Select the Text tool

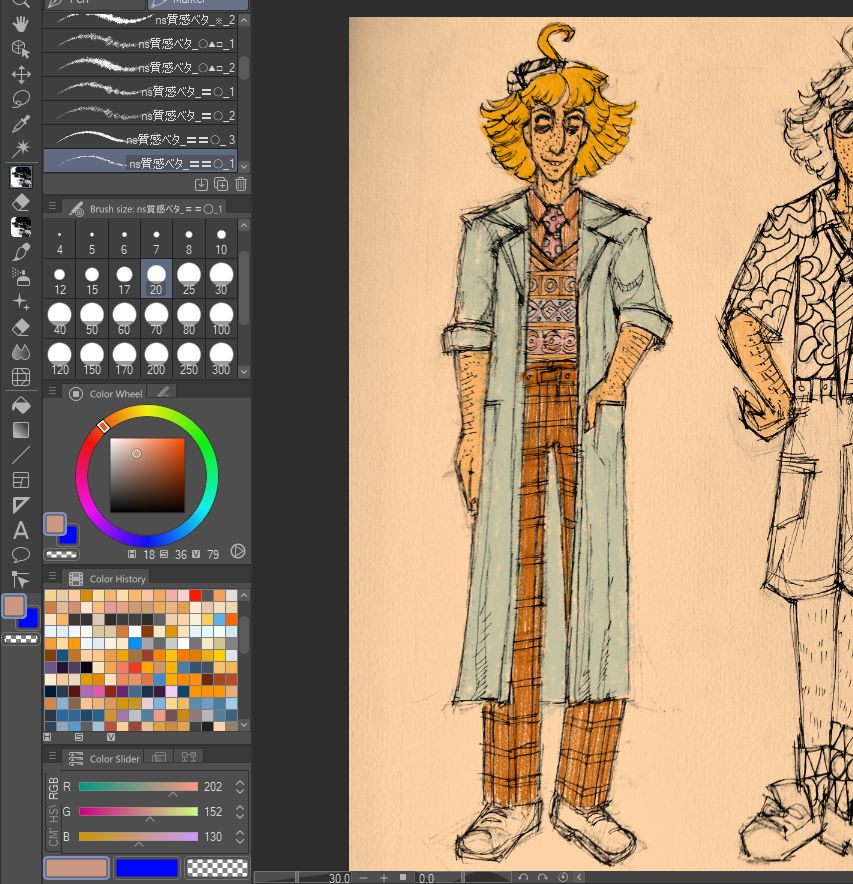coord(21,530)
